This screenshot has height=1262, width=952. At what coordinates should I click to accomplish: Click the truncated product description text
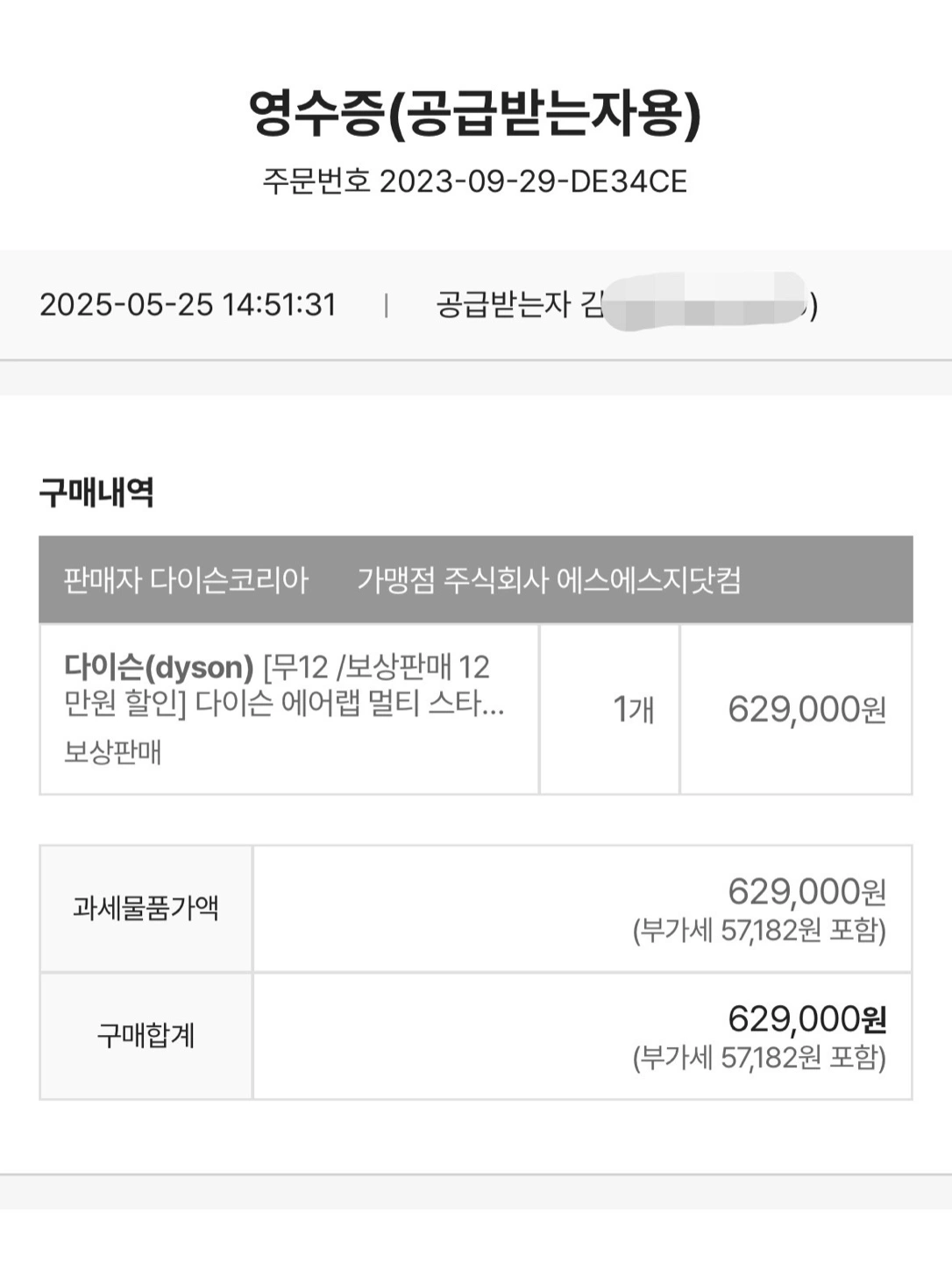284,685
